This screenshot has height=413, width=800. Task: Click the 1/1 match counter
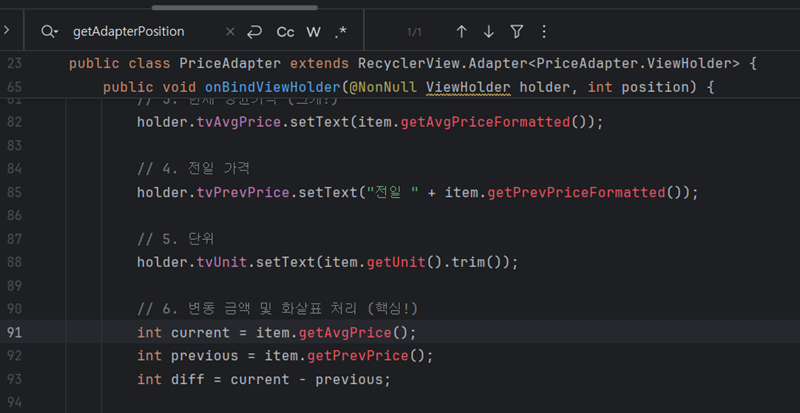pos(415,32)
